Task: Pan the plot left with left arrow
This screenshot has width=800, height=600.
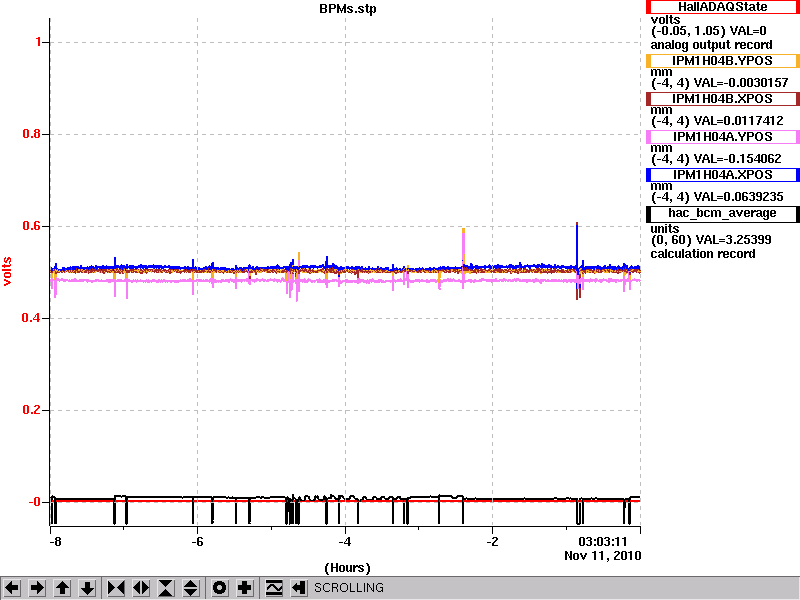Action: click(12, 588)
